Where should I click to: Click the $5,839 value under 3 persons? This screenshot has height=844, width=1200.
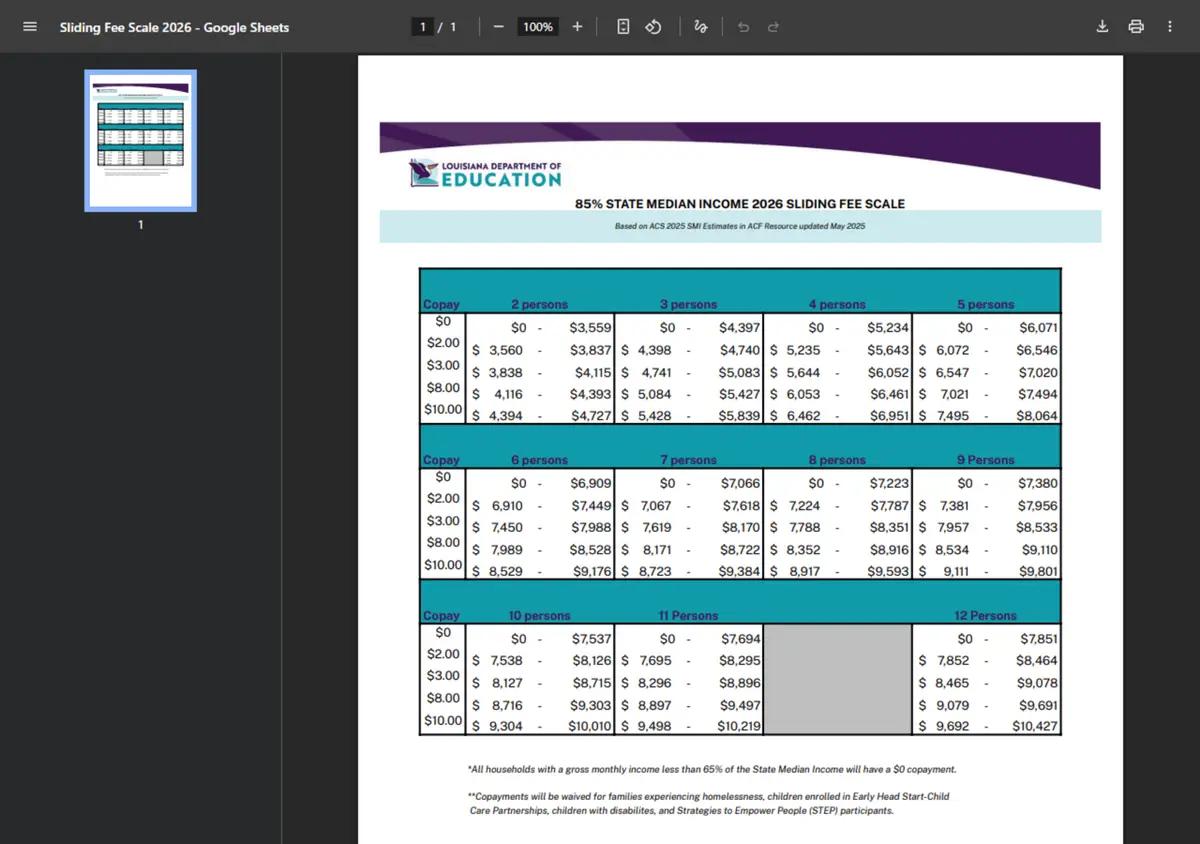coord(739,416)
